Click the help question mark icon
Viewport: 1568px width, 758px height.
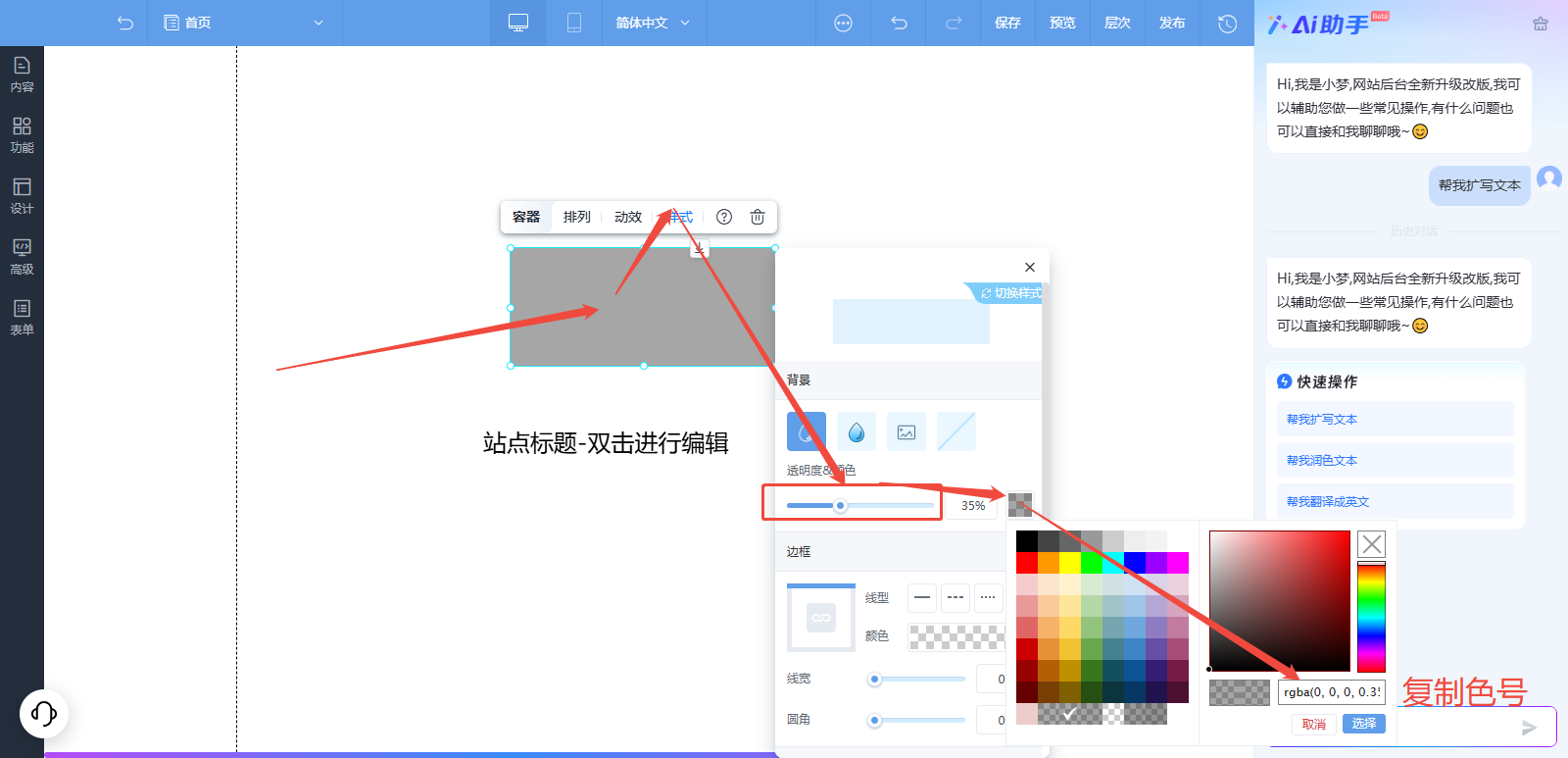[724, 217]
